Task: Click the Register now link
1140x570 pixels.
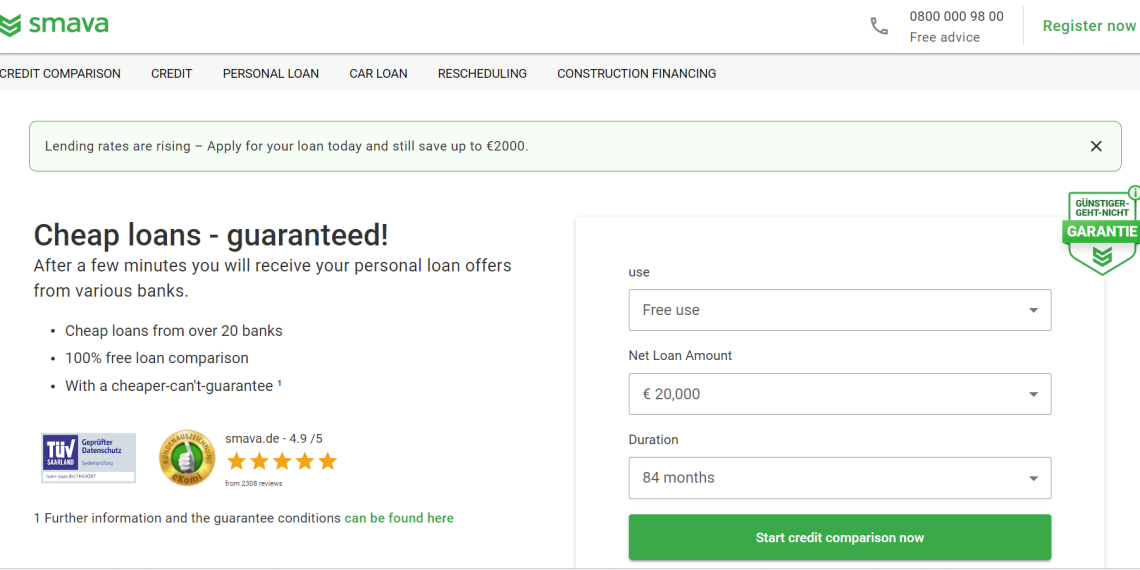Action: tap(1088, 26)
